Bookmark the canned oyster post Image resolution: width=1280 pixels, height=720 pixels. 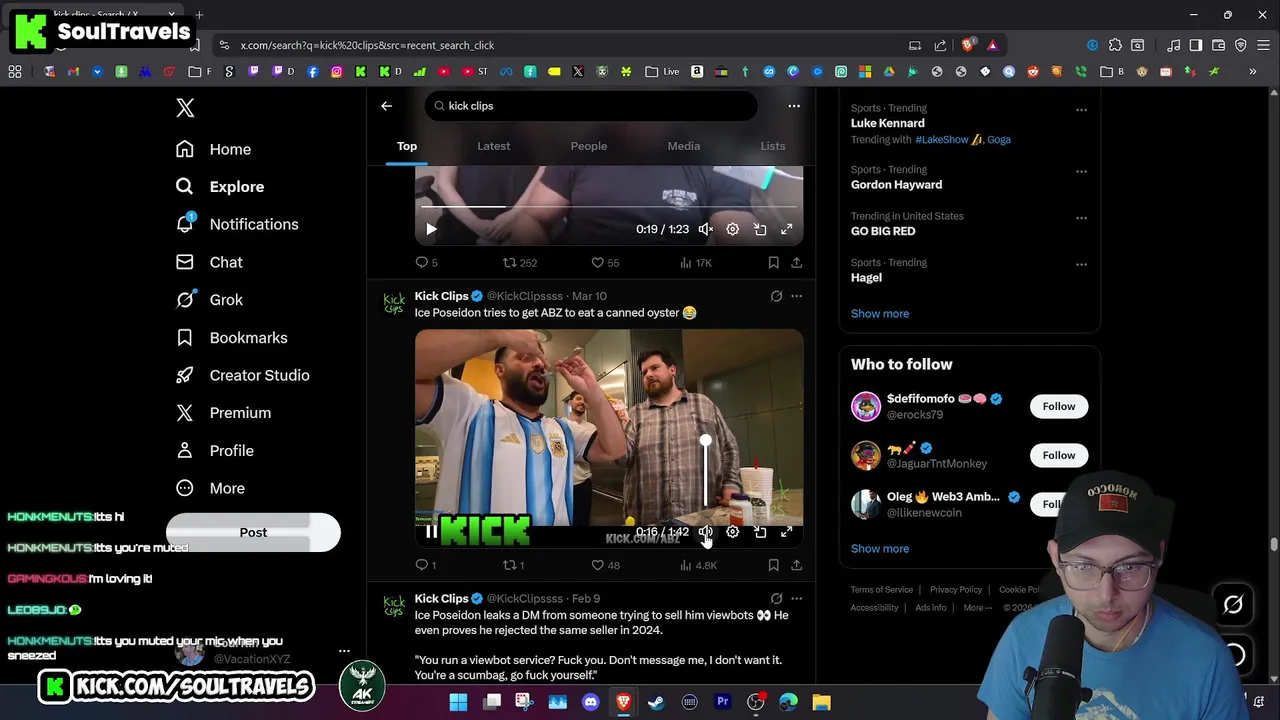[773, 566]
